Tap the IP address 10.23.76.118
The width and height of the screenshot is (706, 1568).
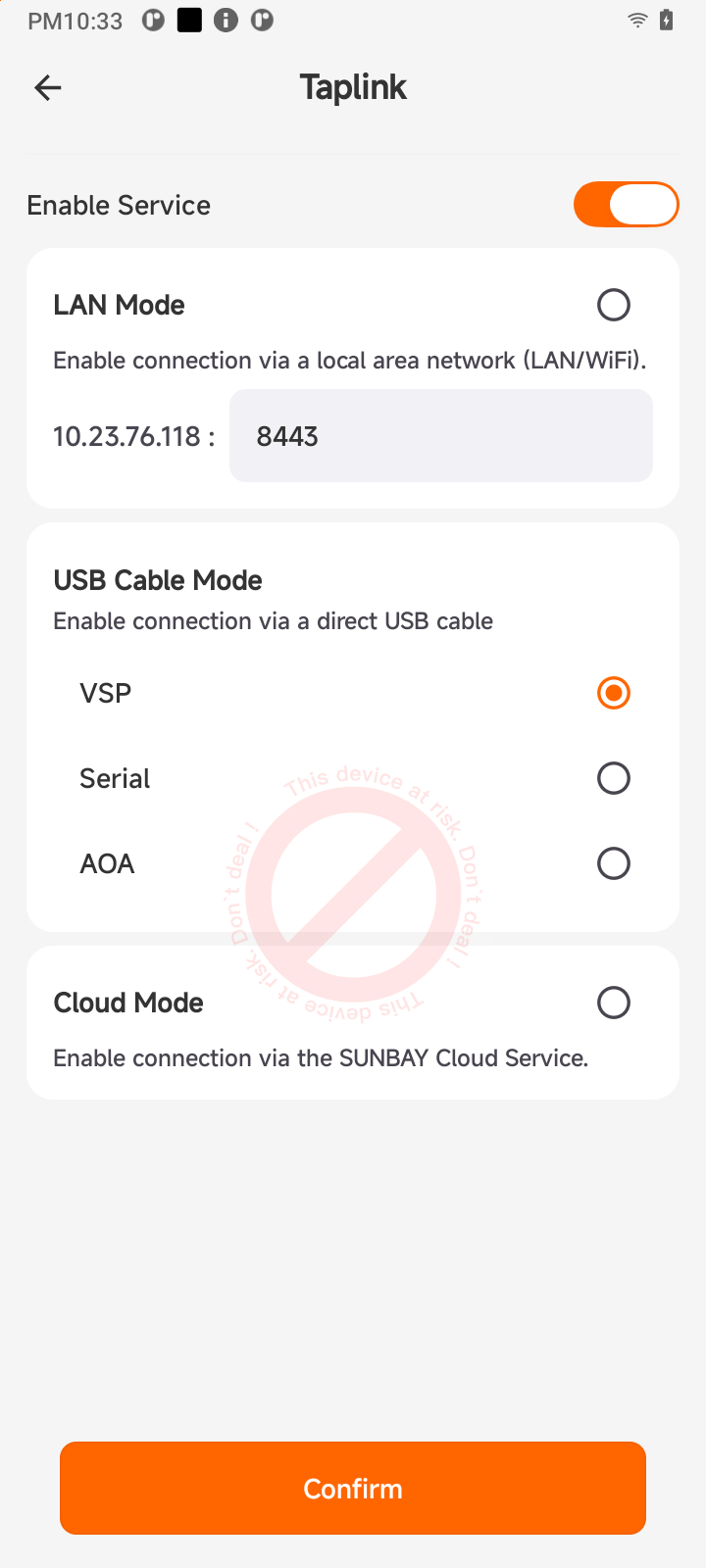point(126,436)
